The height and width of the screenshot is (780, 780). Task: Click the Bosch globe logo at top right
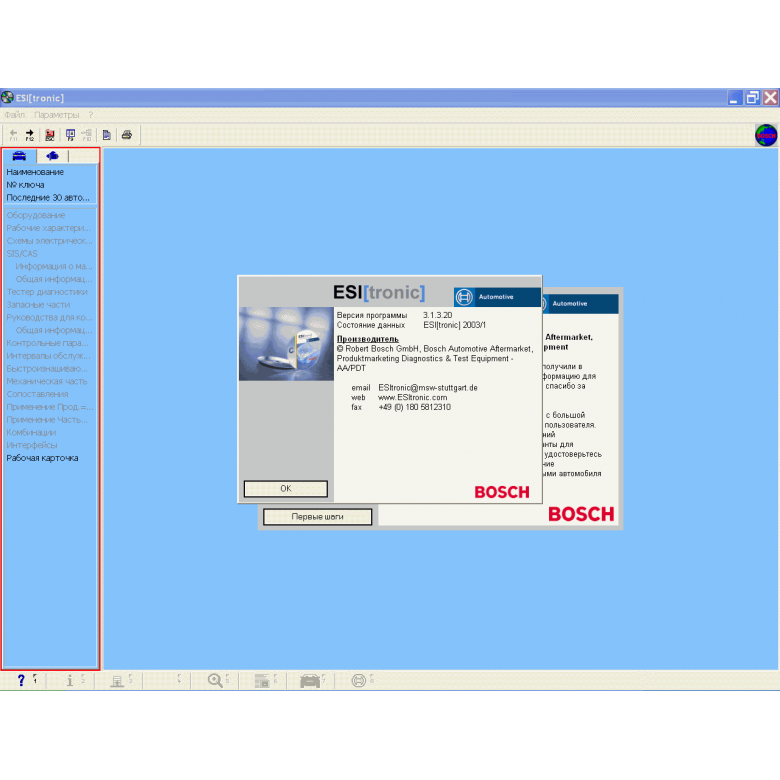coord(766,135)
